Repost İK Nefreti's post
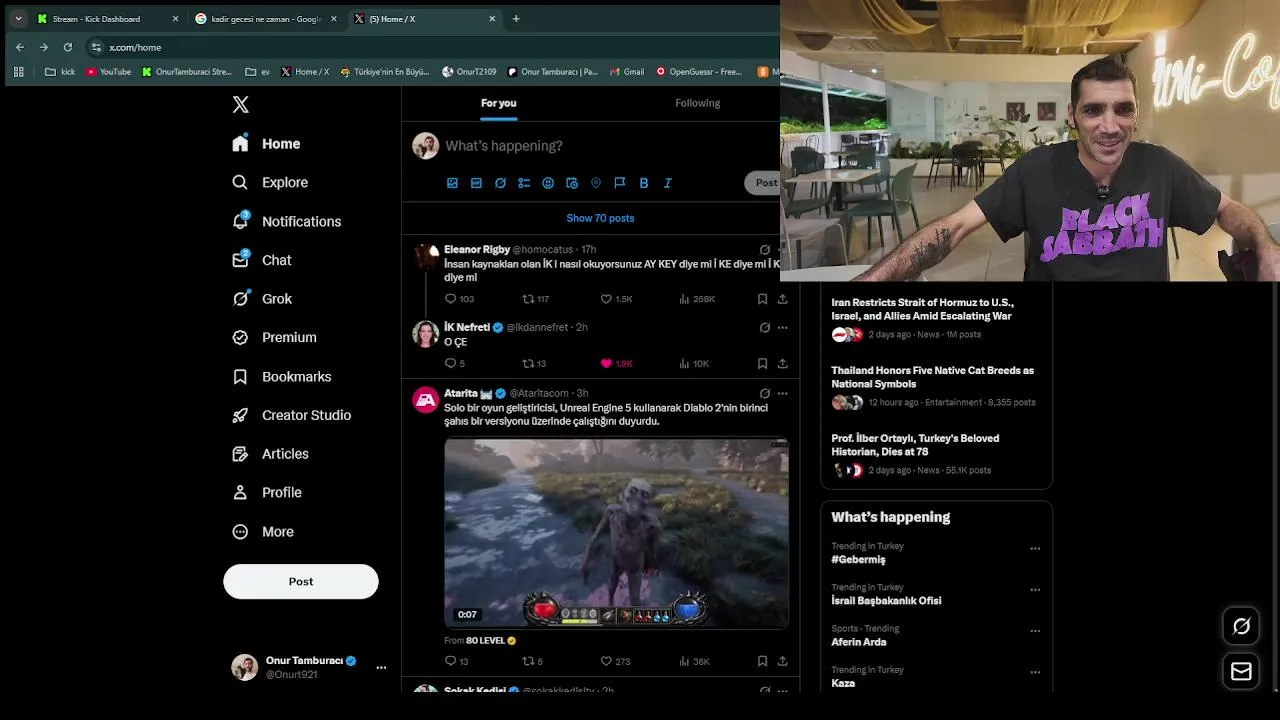 pyautogui.click(x=533, y=363)
